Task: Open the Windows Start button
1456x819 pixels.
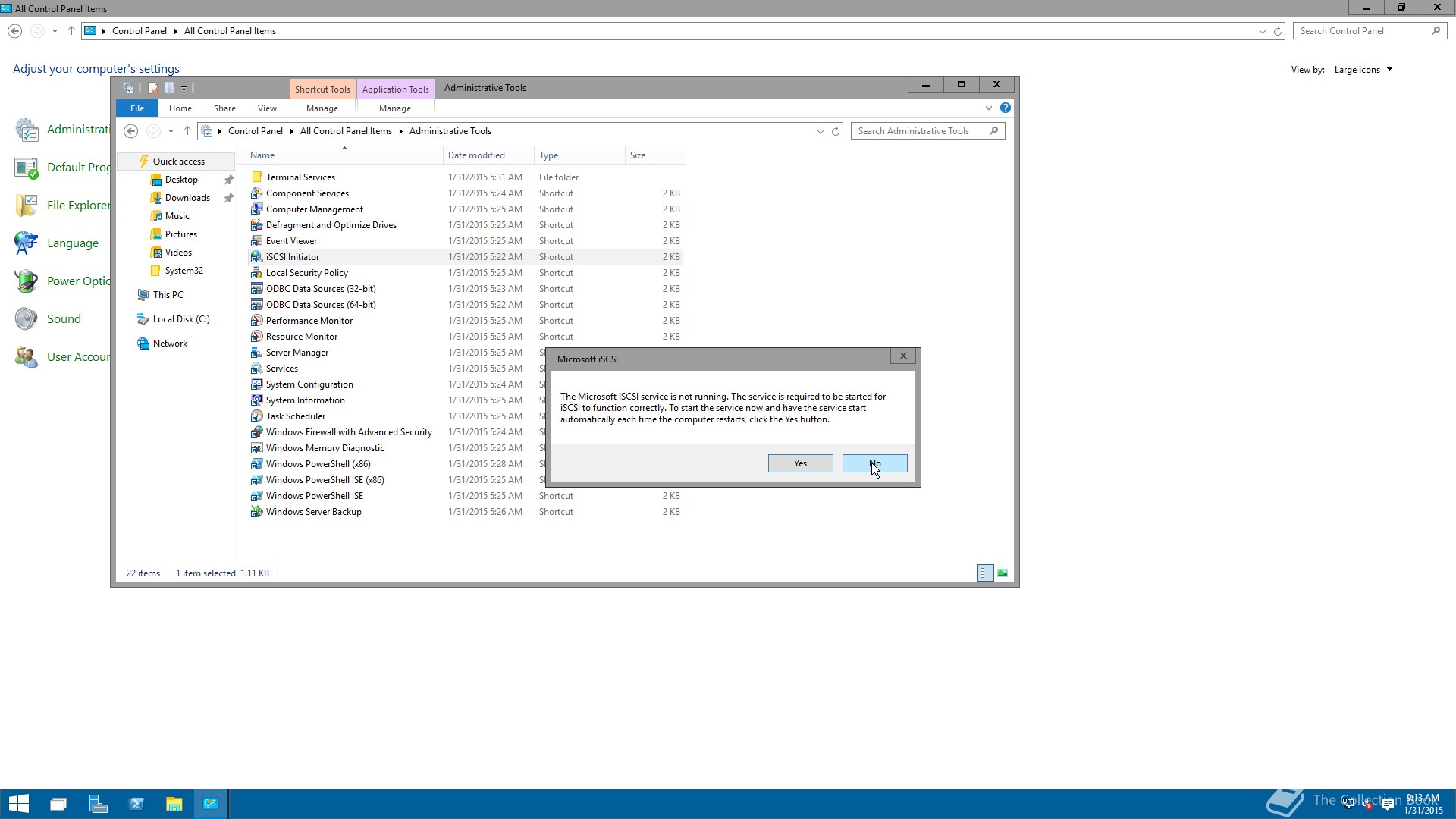Action: click(18, 804)
